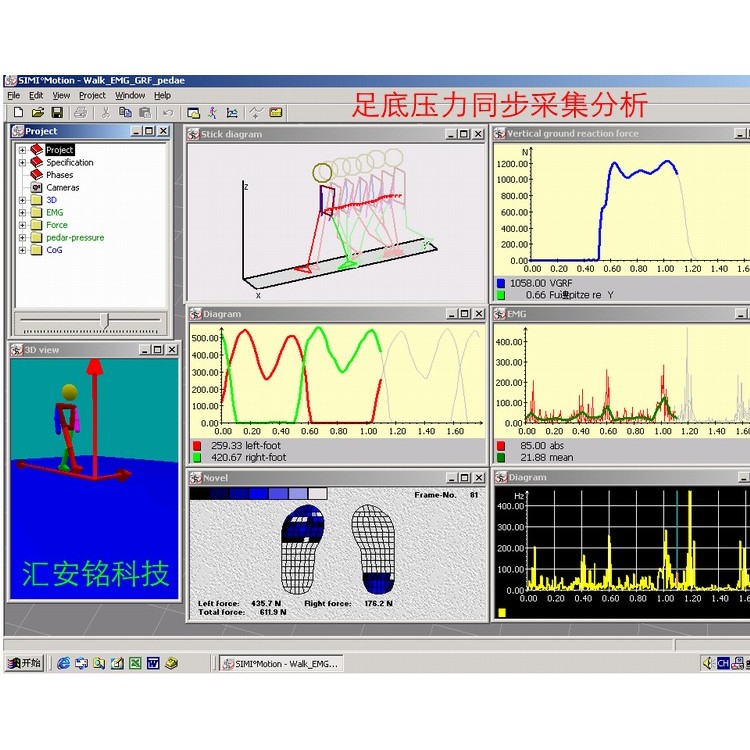Screen dimensions: 750x750
Task: Open the project window toolbar icon
Action: click(x=193, y=113)
